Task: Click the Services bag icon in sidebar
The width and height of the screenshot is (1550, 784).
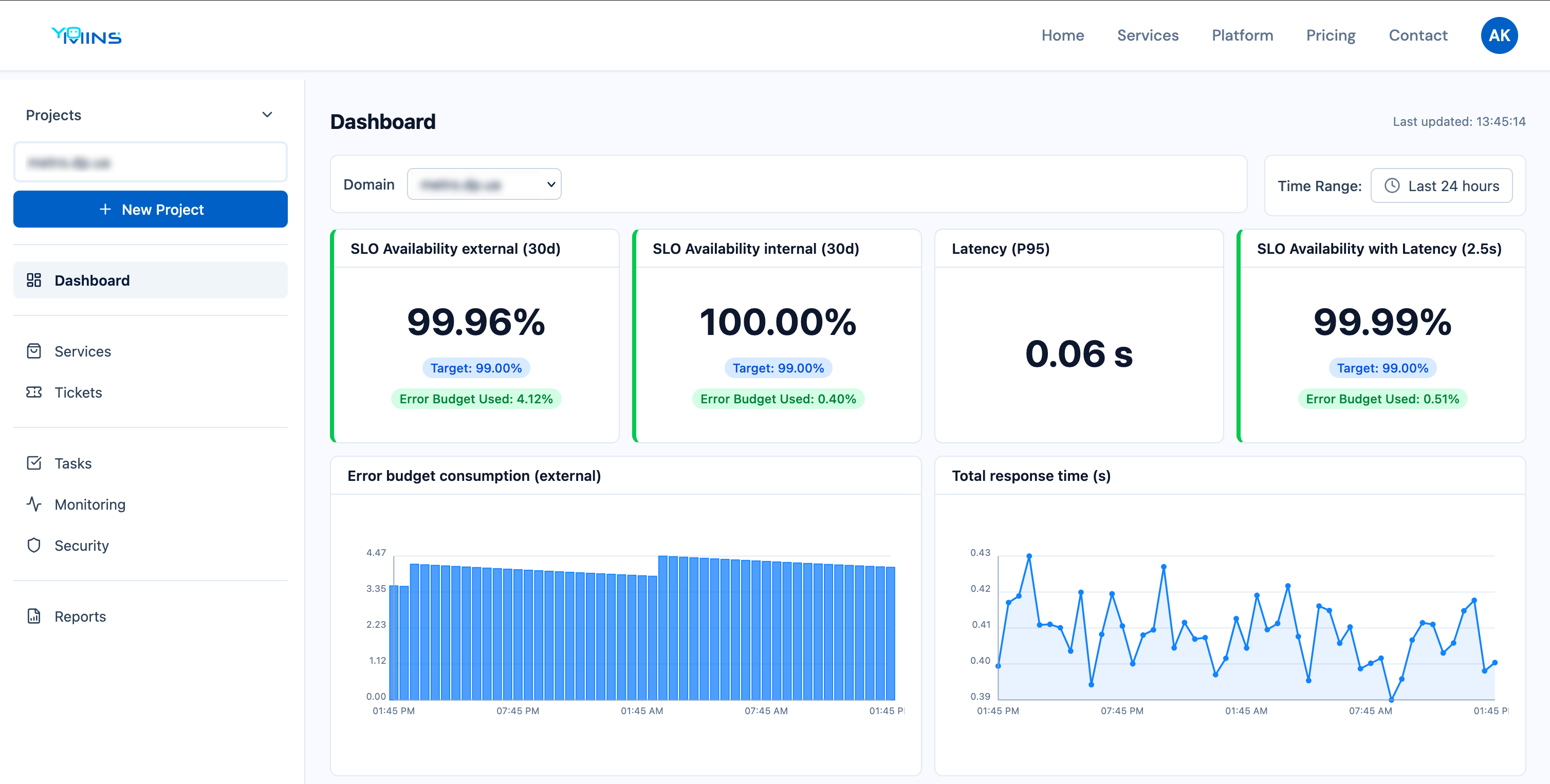Action: [34, 351]
